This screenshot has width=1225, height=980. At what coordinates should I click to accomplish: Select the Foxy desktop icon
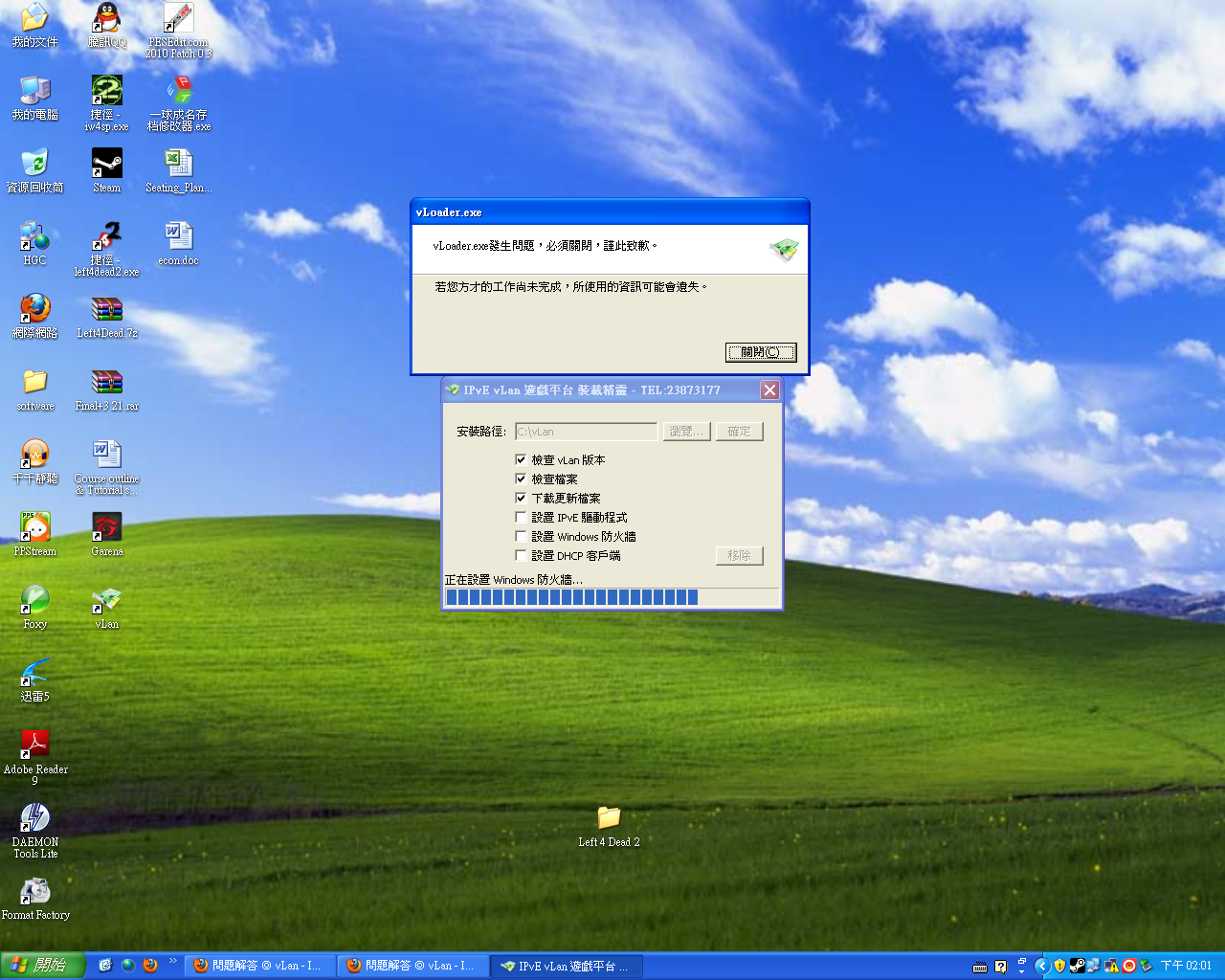34,601
